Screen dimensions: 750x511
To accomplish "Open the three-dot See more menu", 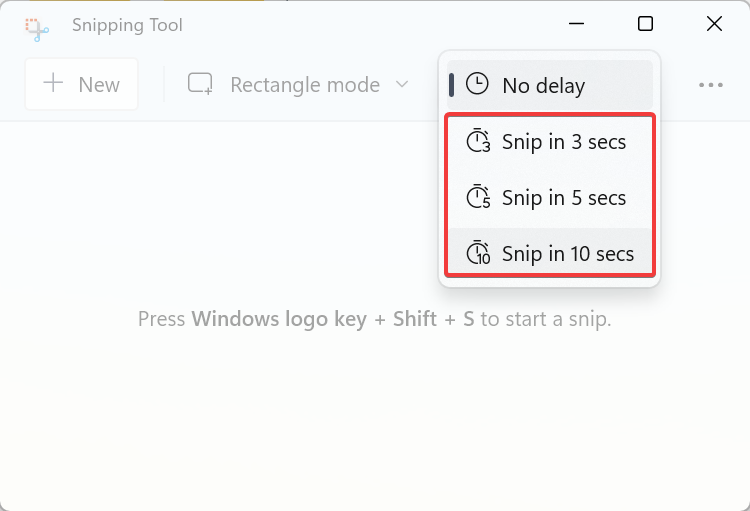I will (711, 85).
